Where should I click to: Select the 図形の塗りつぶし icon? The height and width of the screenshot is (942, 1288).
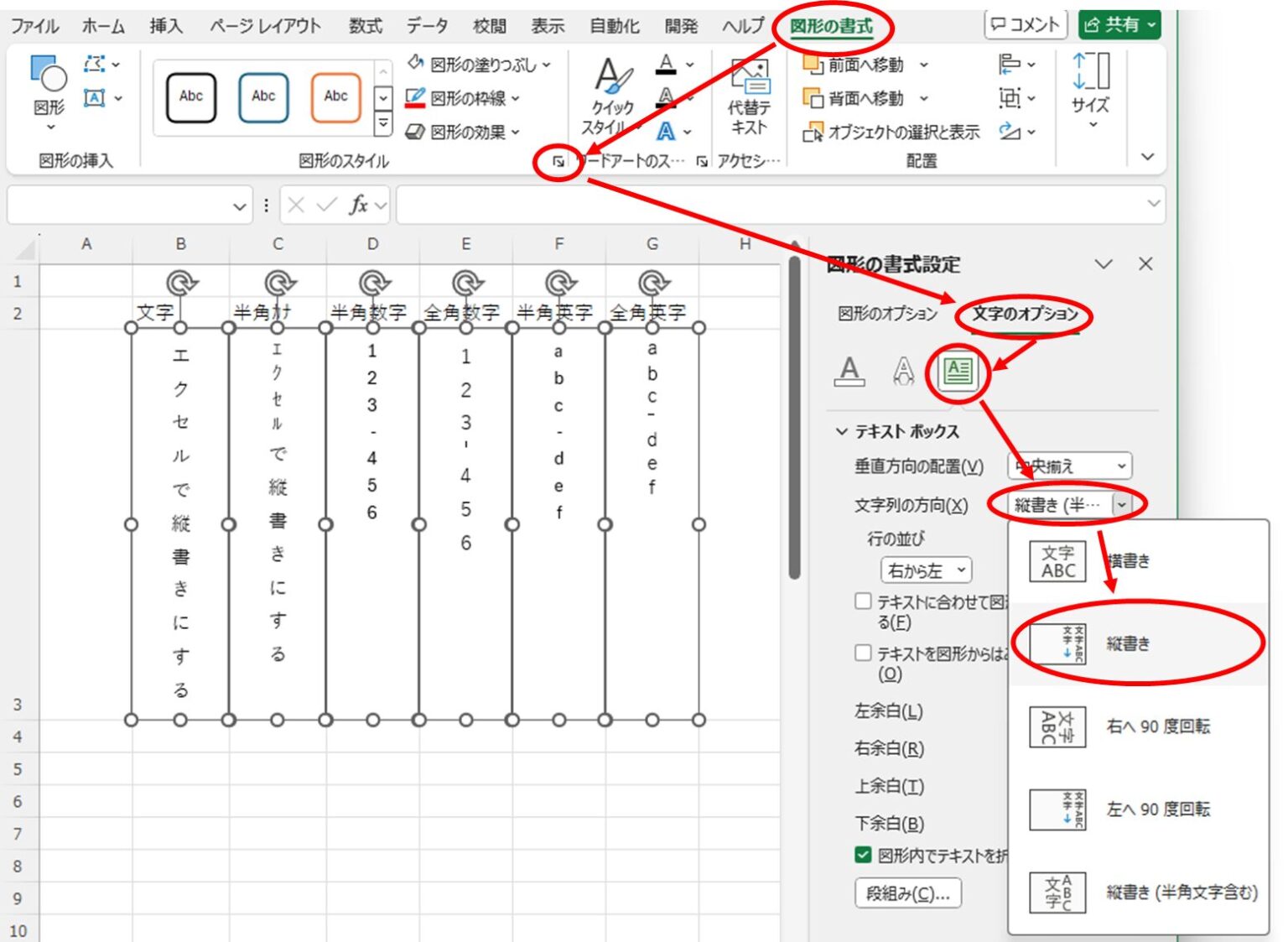point(417,63)
